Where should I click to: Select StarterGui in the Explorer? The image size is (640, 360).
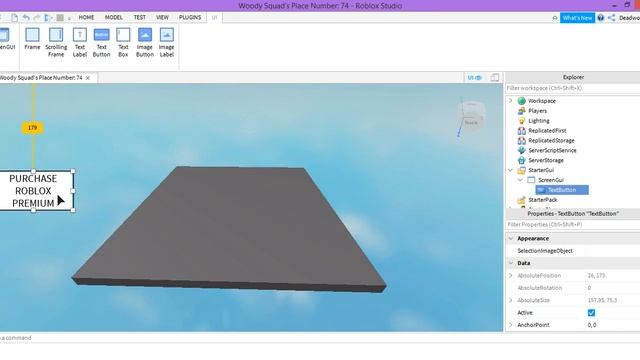point(541,170)
